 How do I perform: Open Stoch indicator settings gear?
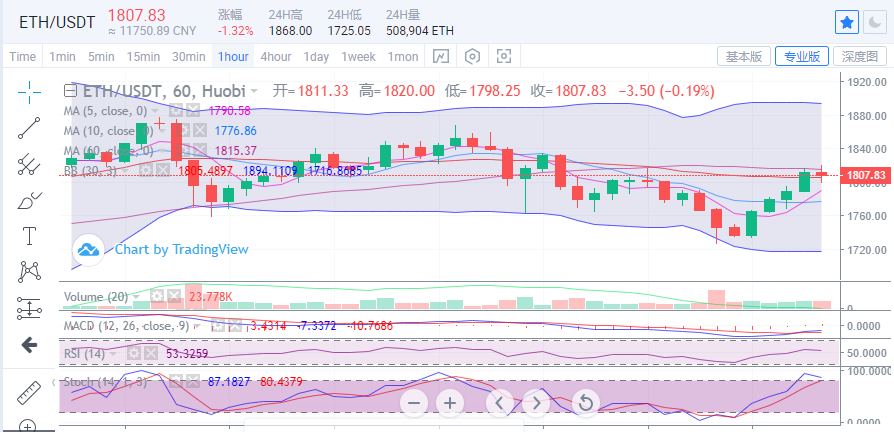(x=176, y=381)
